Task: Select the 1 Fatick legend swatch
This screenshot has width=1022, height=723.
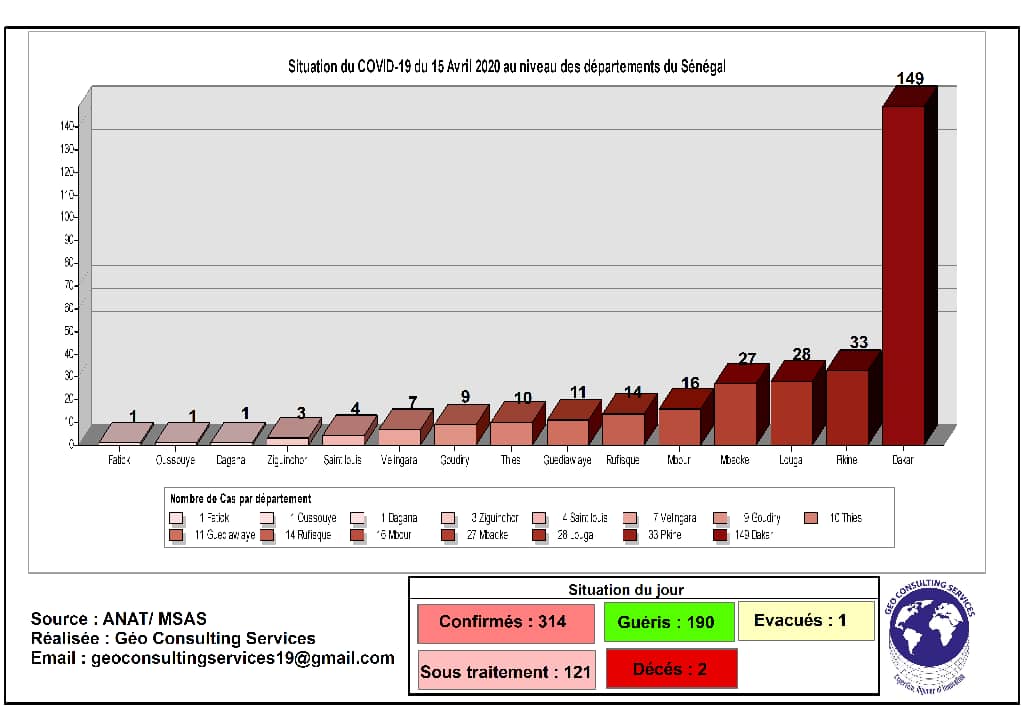Action: click(x=176, y=518)
